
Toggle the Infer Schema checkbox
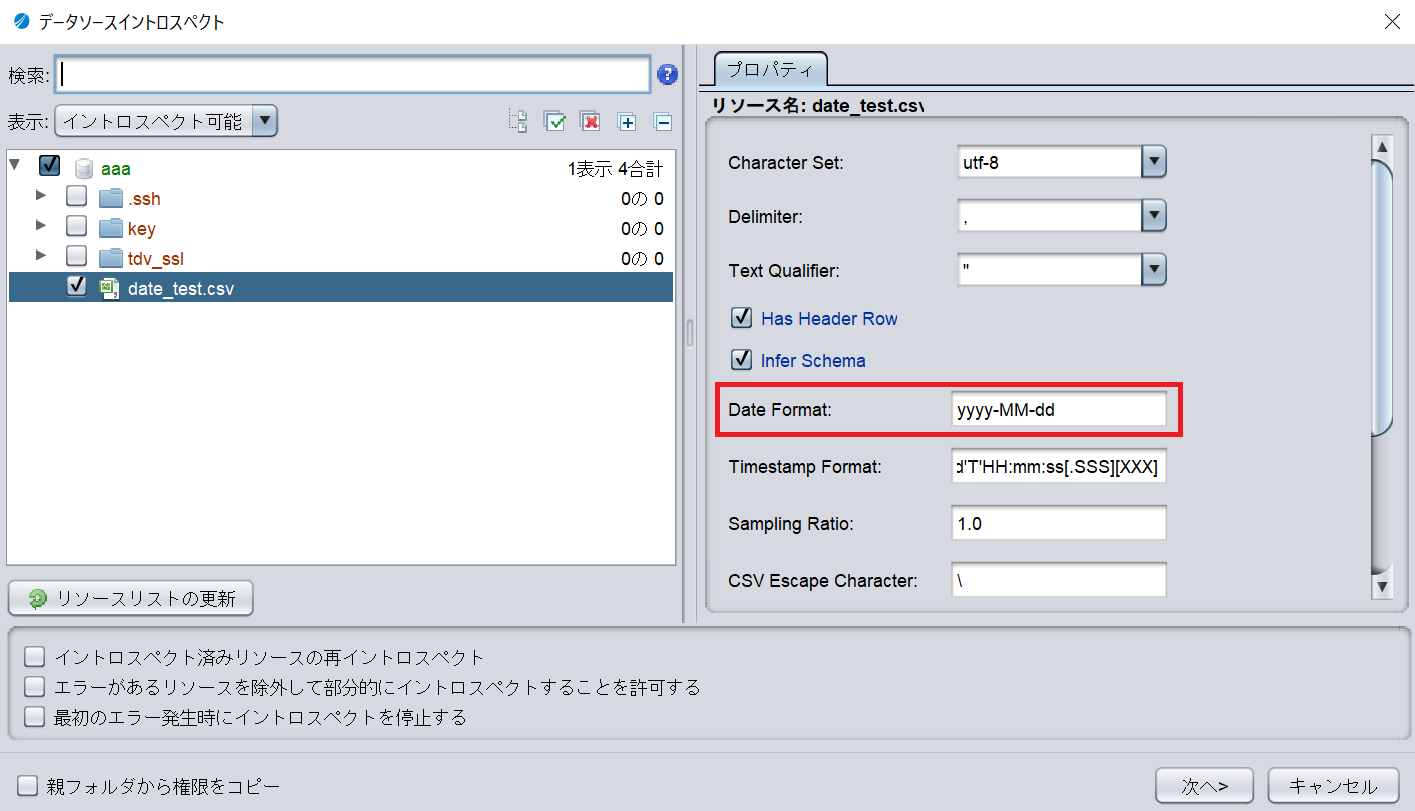point(742,360)
